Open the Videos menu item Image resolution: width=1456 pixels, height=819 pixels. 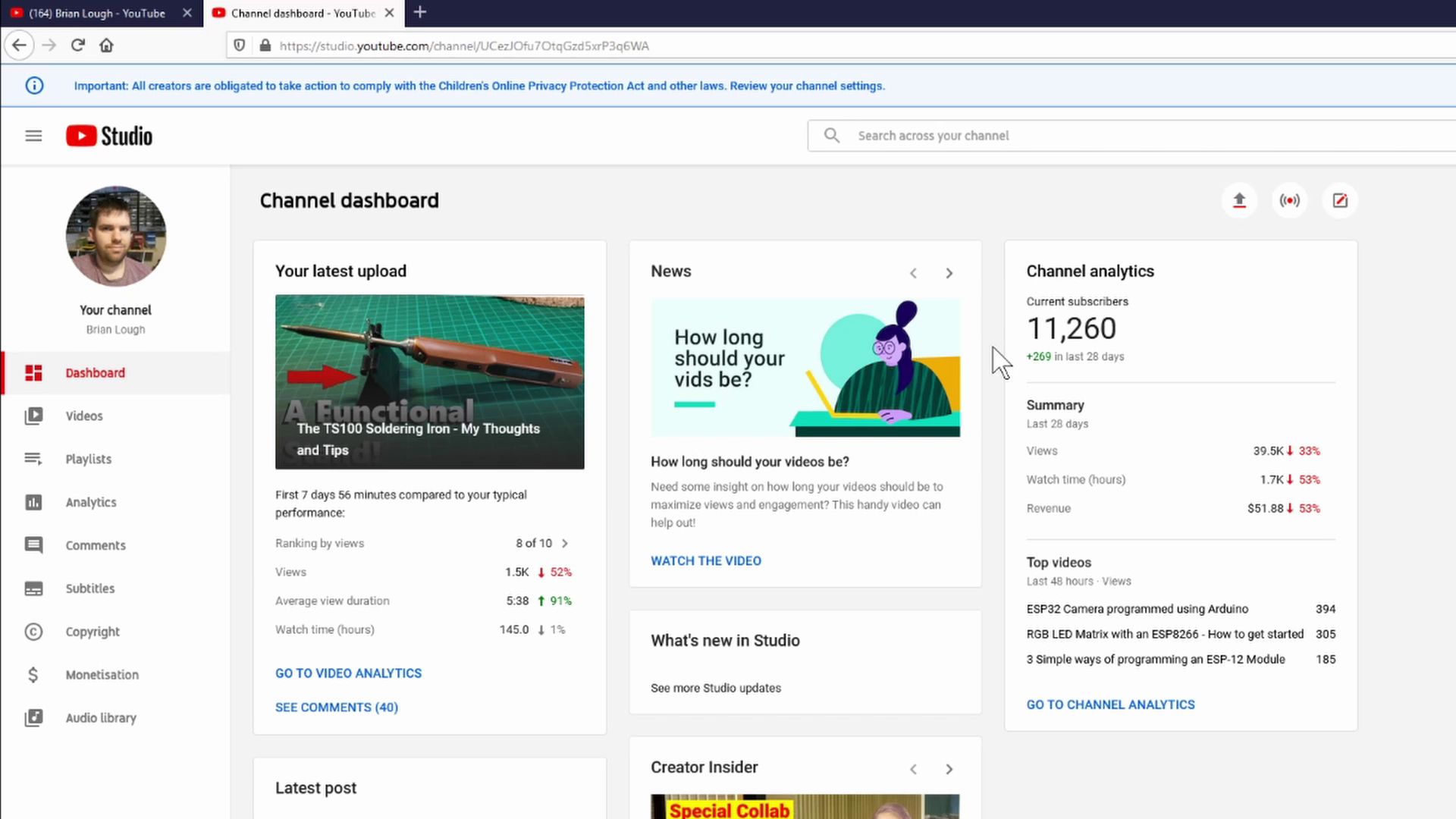coord(115,416)
